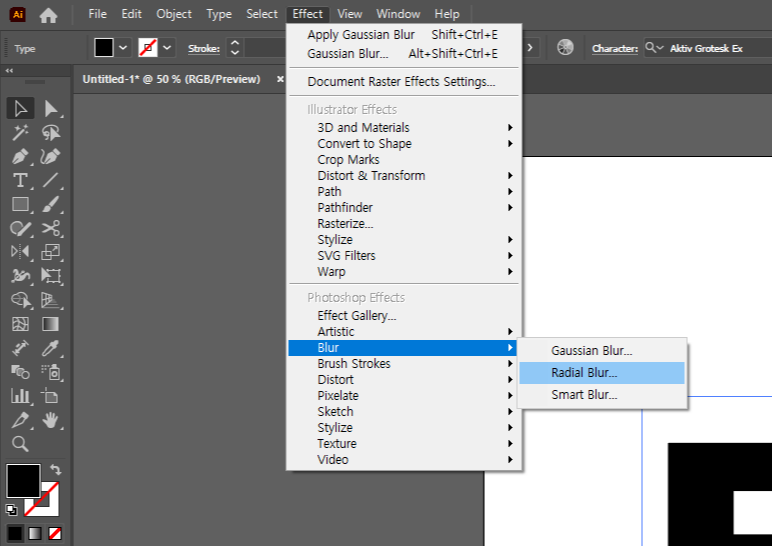This screenshot has height=546, width=772.
Task: Close the Untitled-1 document tab
Action: click(x=280, y=79)
